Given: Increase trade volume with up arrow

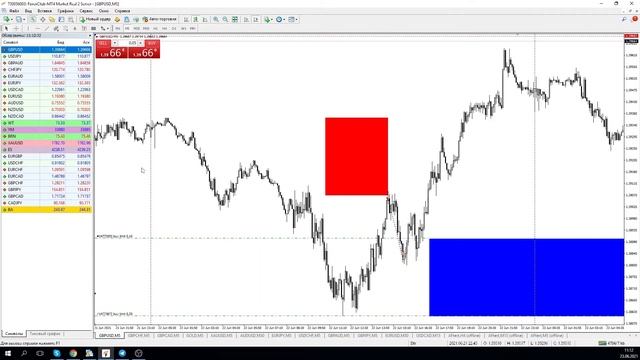Looking at the screenshot, I should coord(140,43).
